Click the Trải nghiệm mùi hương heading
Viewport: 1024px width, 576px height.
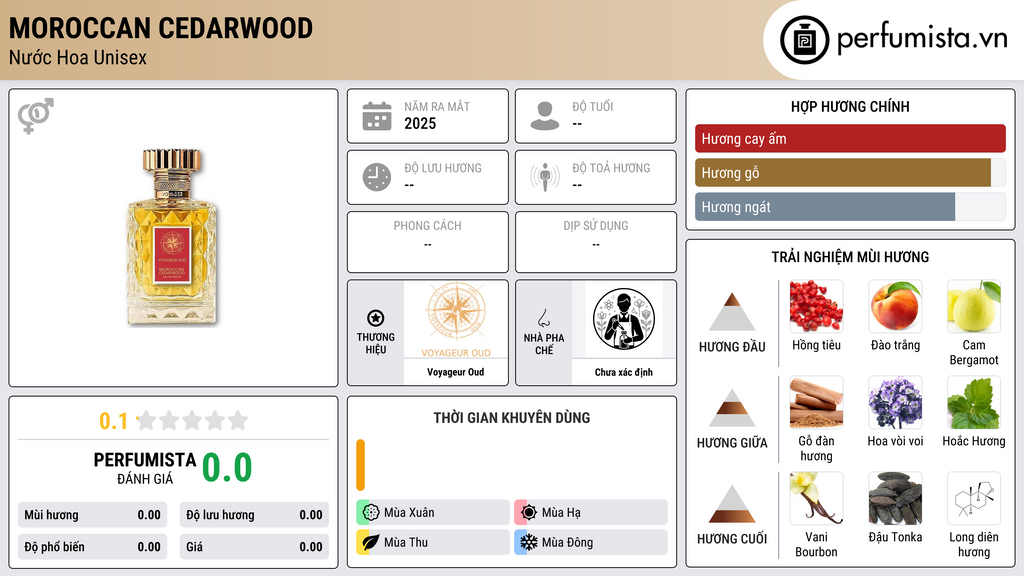coord(850,257)
